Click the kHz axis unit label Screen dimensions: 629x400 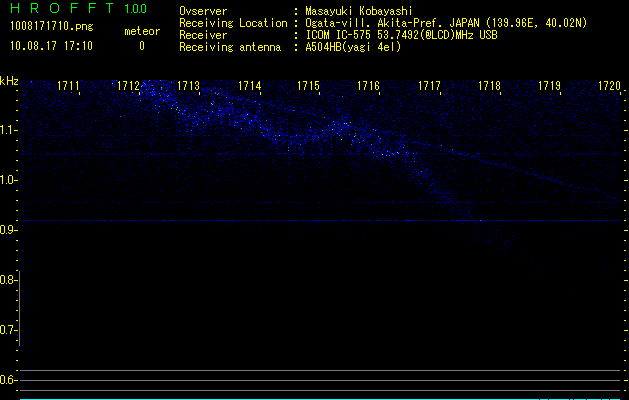tap(9, 81)
